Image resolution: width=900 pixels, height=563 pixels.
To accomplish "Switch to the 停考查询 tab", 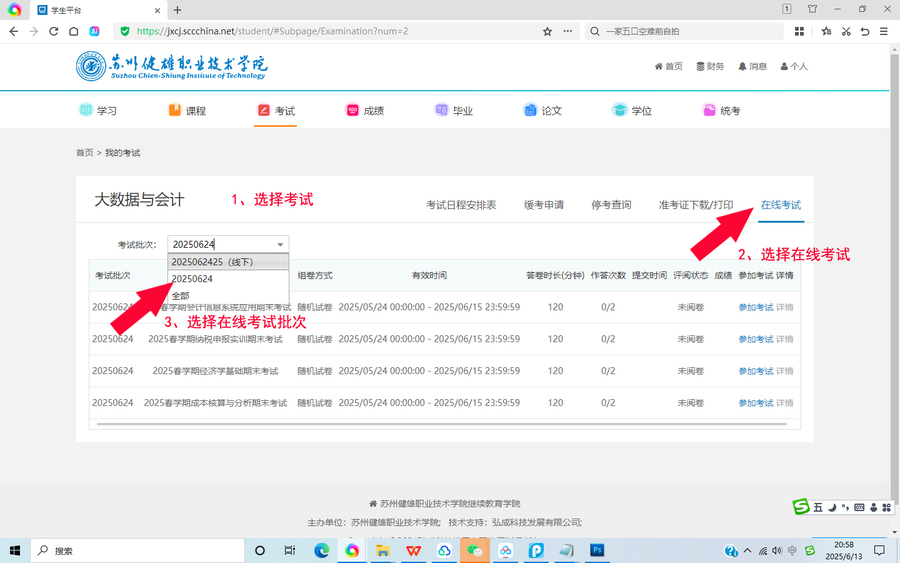I will pyautogui.click(x=611, y=205).
